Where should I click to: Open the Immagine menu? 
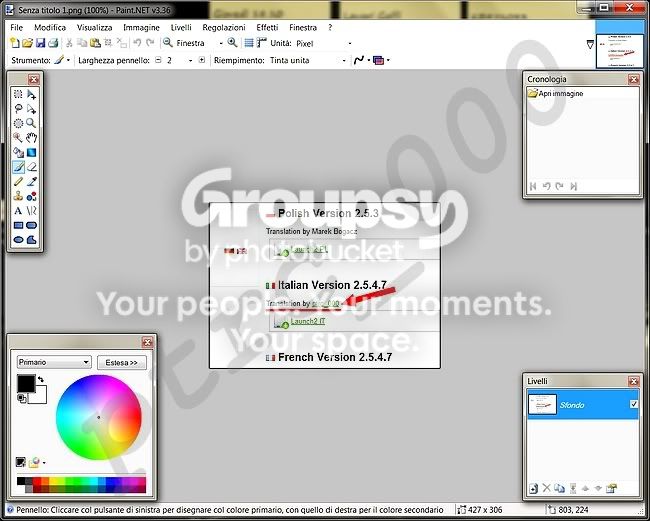click(141, 27)
